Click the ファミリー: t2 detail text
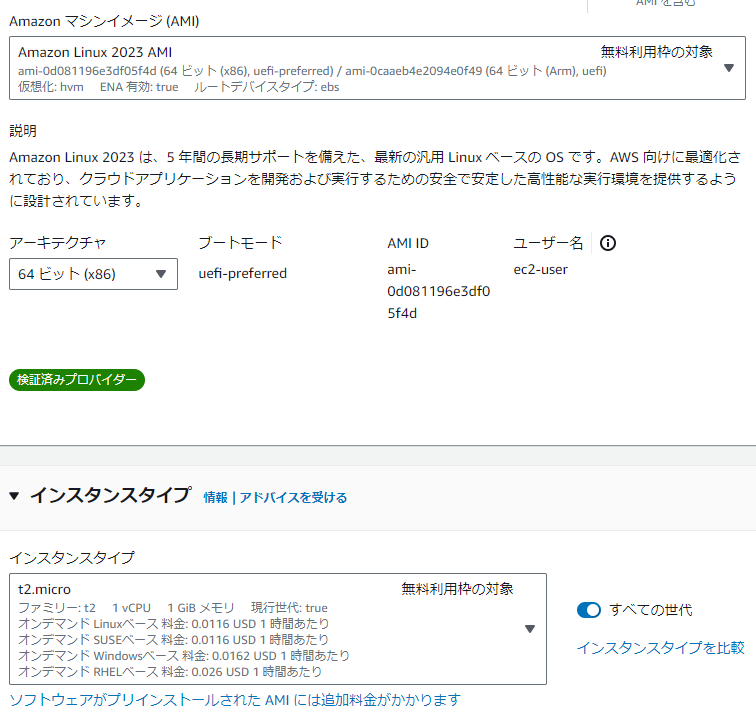756x717 pixels. (x=57, y=608)
